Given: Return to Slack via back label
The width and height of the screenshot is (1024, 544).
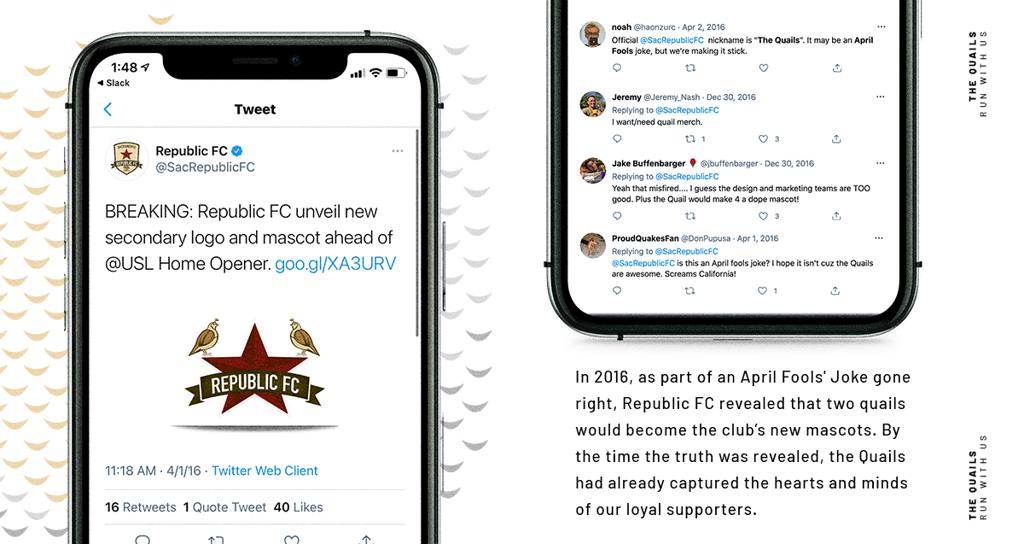Looking at the screenshot, I should [x=114, y=83].
